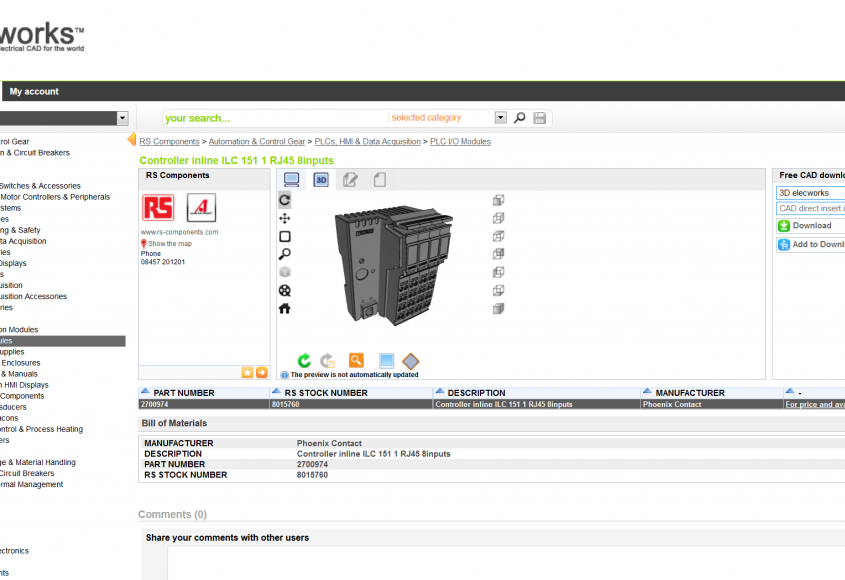The height and width of the screenshot is (580, 845).
Task: Open PLCs, HMI & Data Acquisition breadcrumb
Action: click(368, 141)
